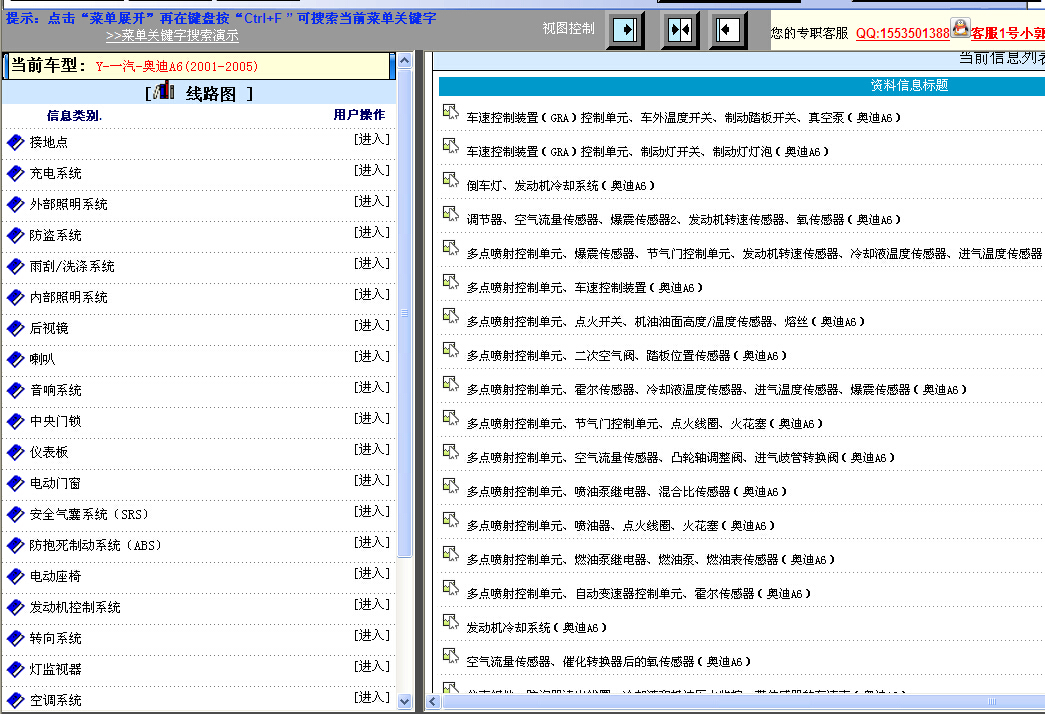Open the menu keyword search demo link

point(172,35)
